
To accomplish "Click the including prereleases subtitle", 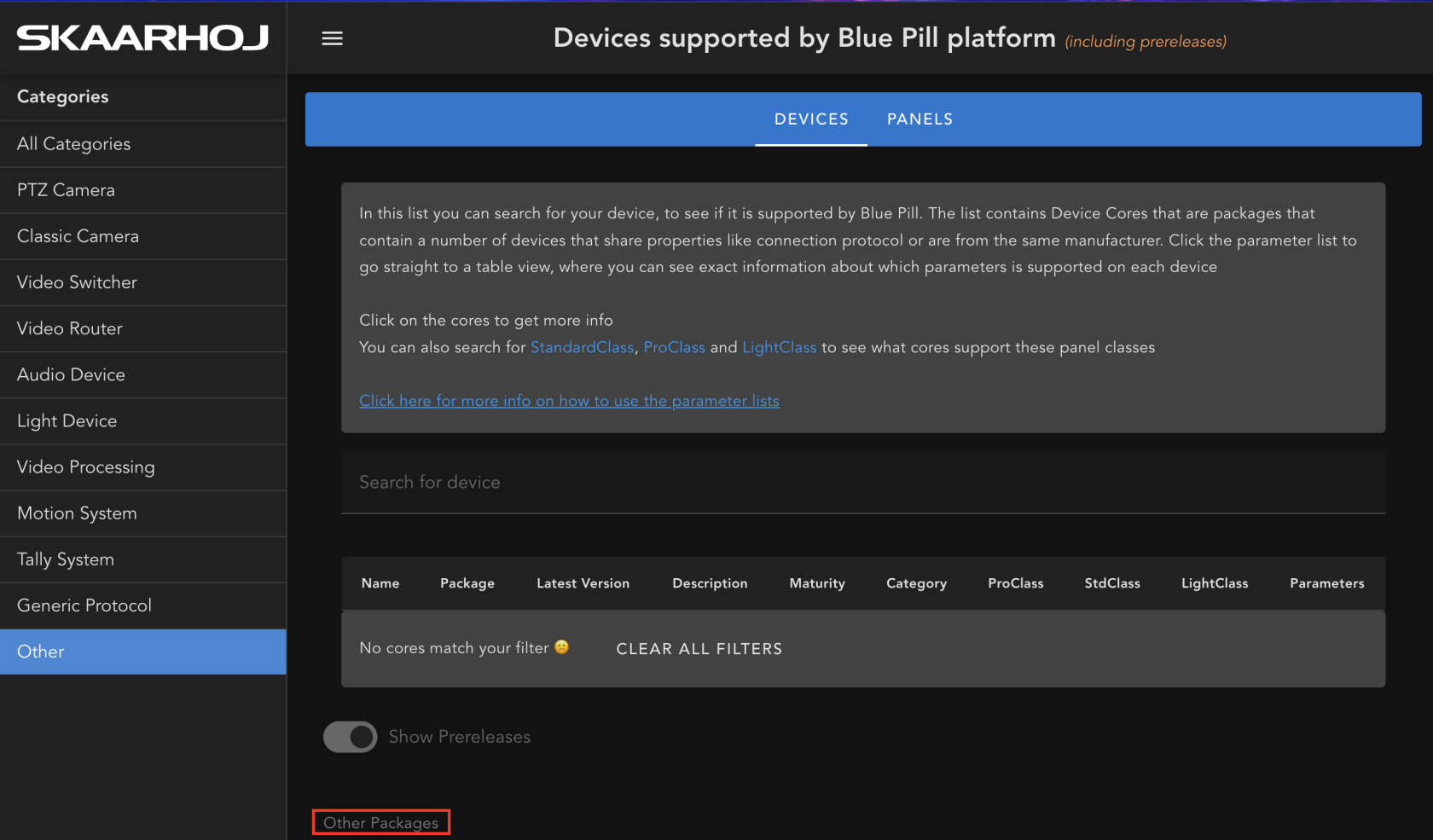I will pyautogui.click(x=1146, y=42).
